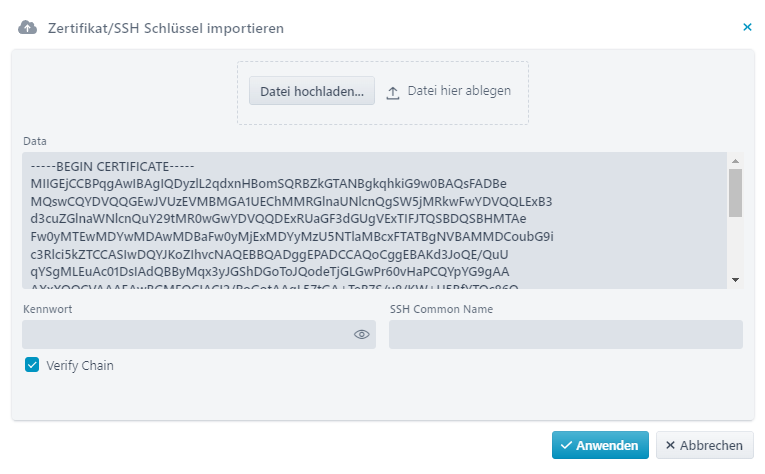The height and width of the screenshot is (474, 765).
Task: Open file chooser via 'Datei hochladen...'
Action: [x=312, y=91]
